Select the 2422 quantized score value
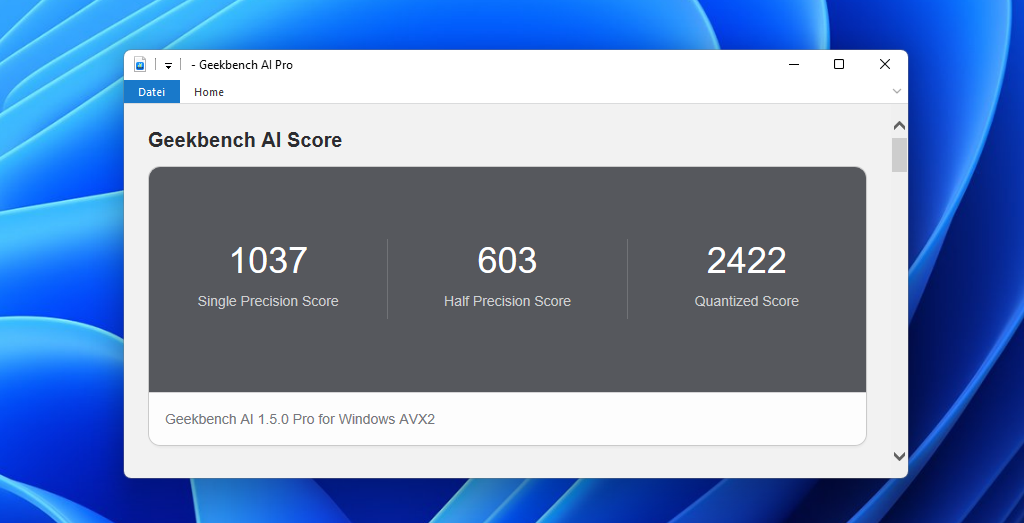The width and height of the screenshot is (1024, 523). point(746,261)
